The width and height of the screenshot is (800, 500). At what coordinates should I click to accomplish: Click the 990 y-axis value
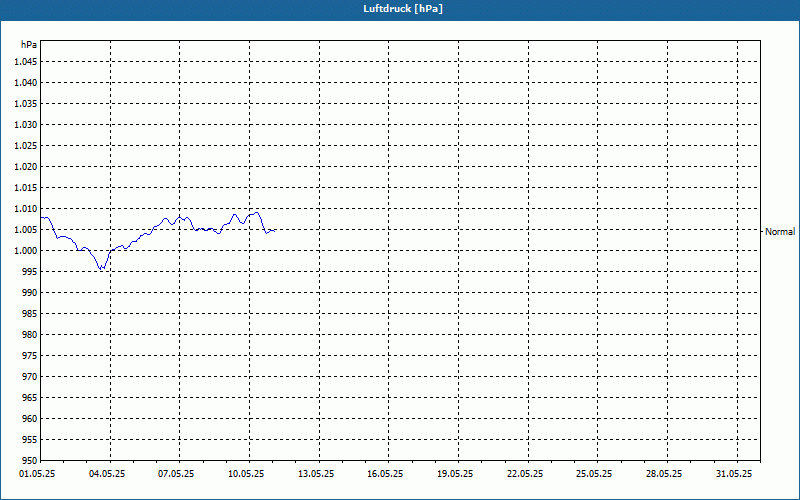coord(30,292)
